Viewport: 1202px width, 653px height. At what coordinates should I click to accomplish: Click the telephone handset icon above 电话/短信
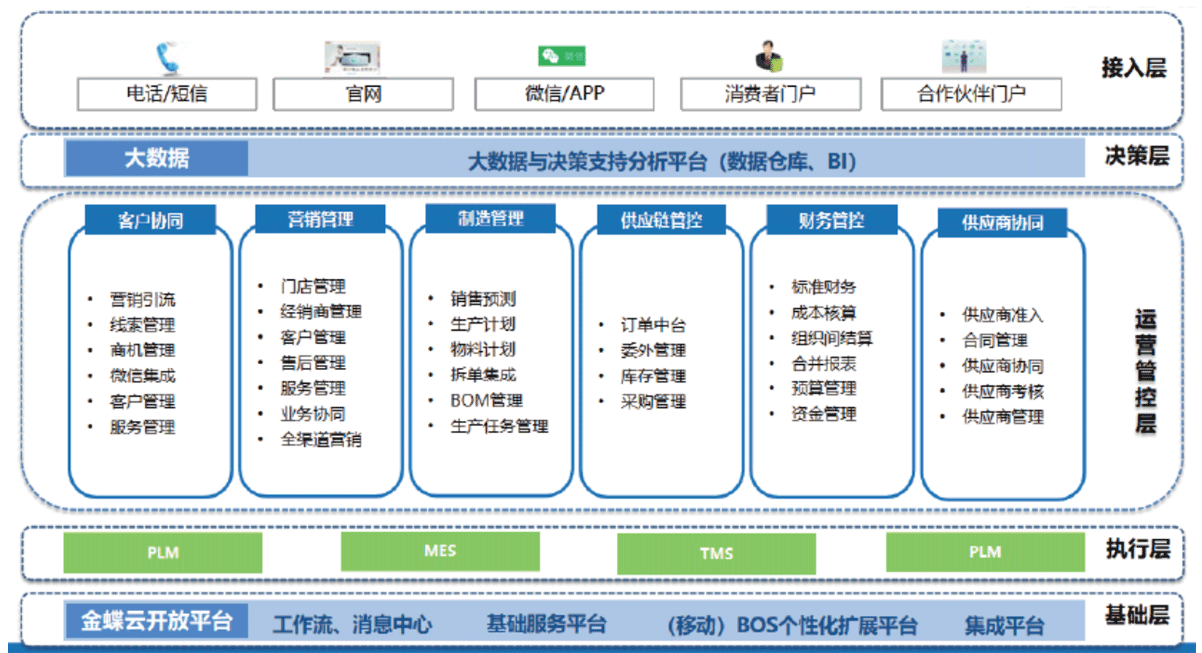point(166,58)
